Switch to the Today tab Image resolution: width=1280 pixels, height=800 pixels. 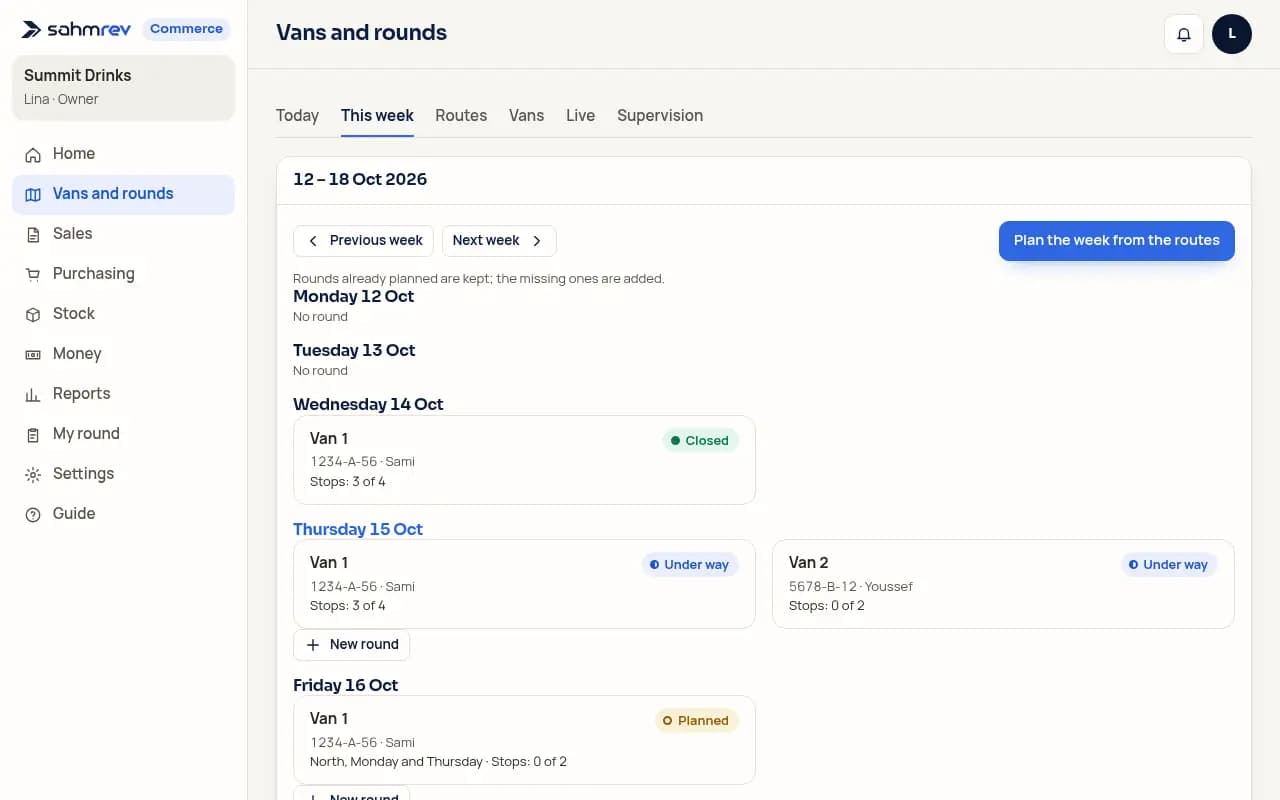[297, 115]
